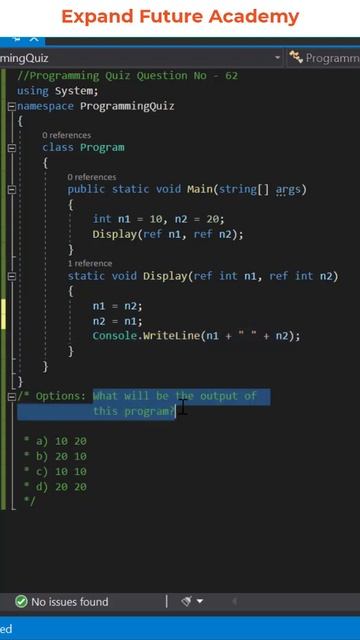Click the Console.WriteLine statement
Viewport: 360px width, 640px height.
[x=196, y=336]
